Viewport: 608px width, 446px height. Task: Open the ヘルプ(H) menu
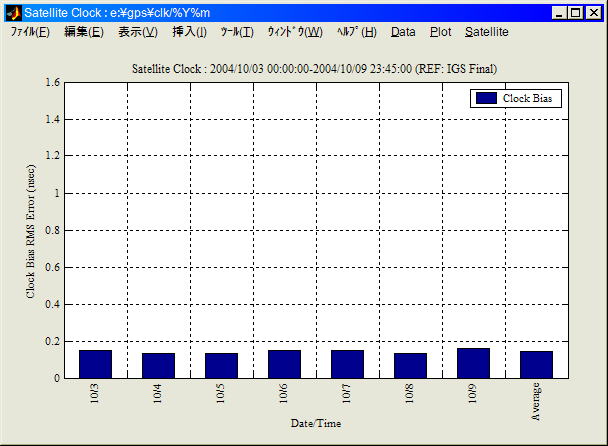357,32
